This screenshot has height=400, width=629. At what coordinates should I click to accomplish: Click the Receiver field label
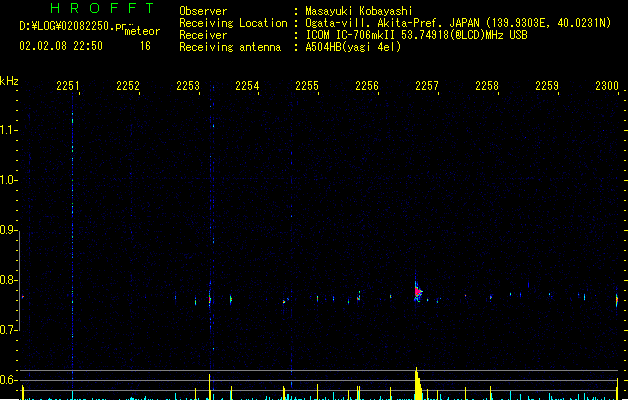203,35
